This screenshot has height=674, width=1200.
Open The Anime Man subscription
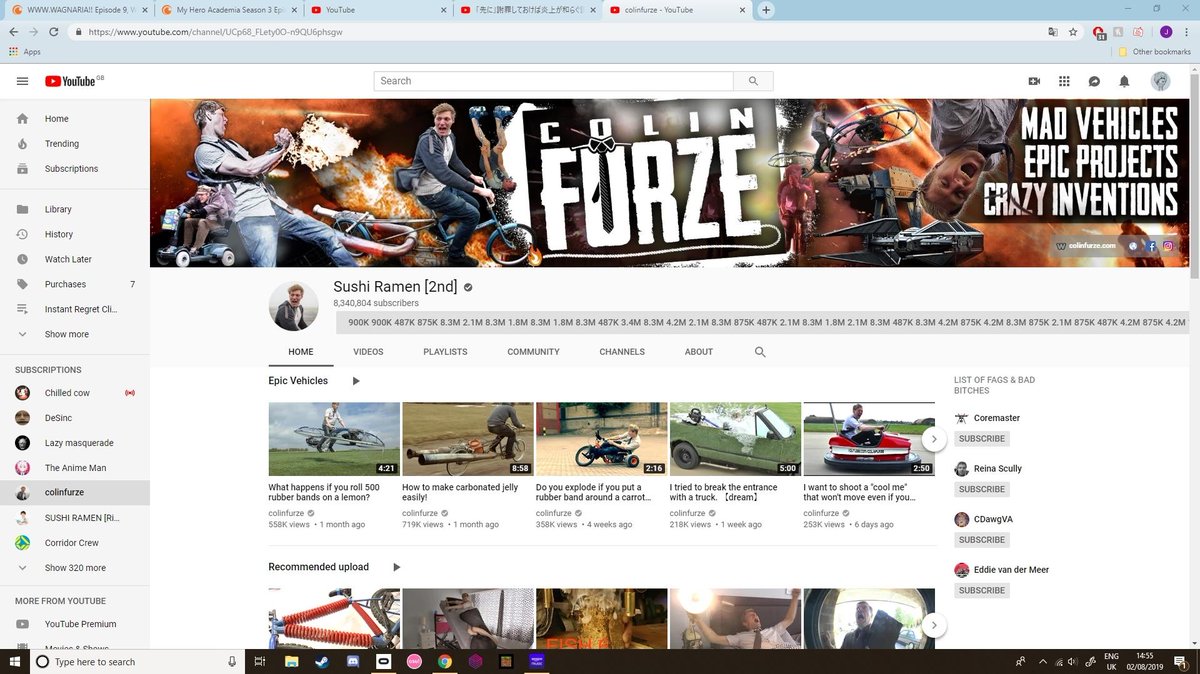tap(75, 468)
